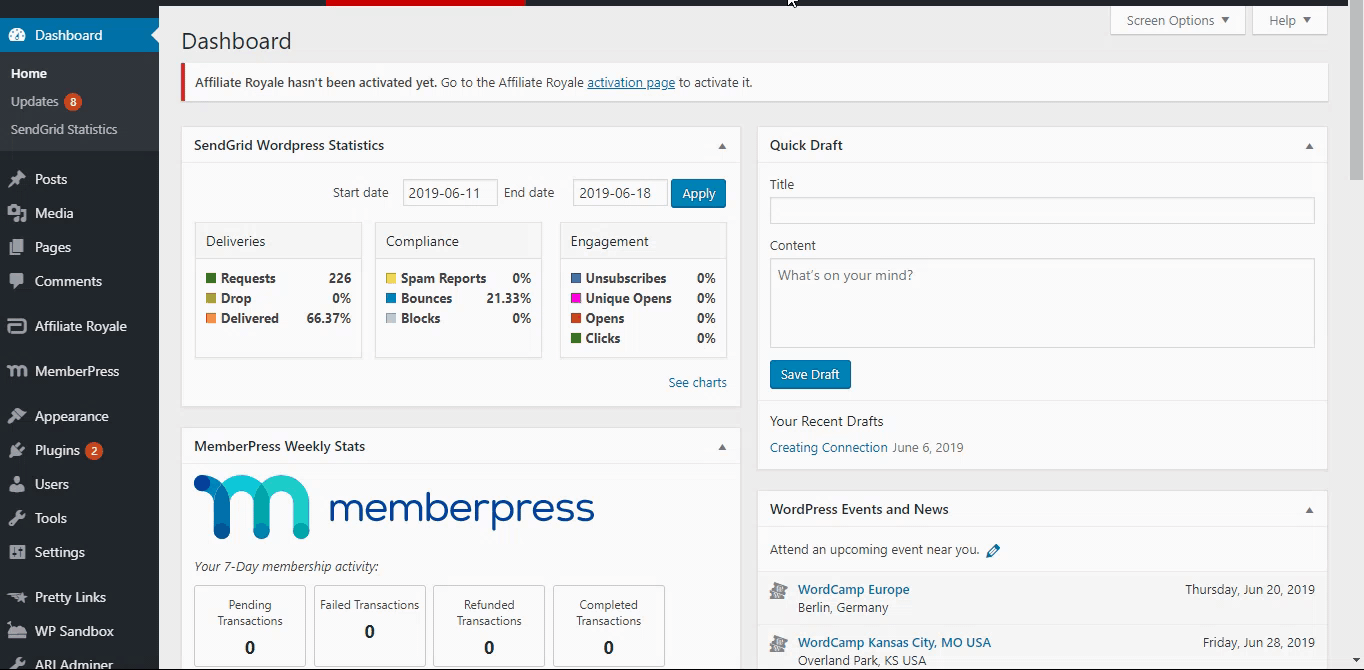
Task: Click the ARI Adminer icon
Action: 17,663
